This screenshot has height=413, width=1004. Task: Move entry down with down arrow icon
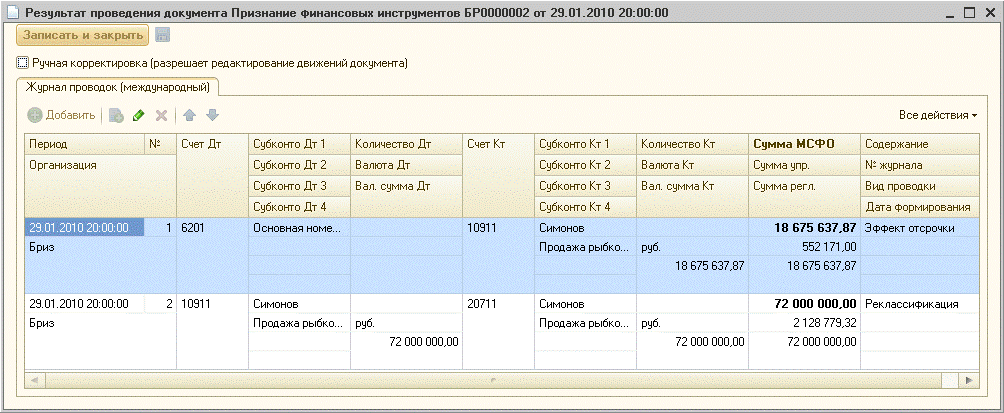point(211,116)
